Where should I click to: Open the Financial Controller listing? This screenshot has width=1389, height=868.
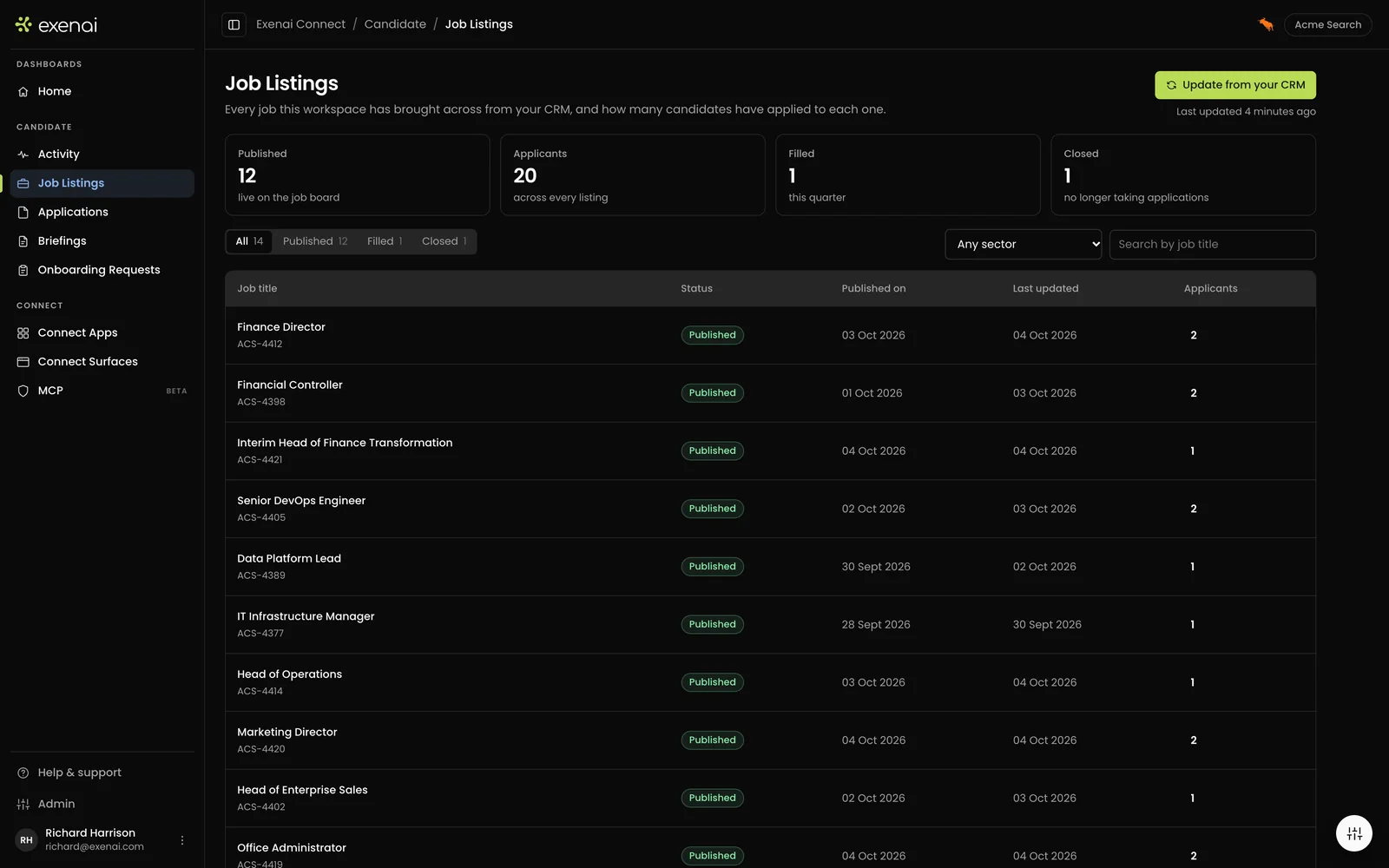click(x=770, y=393)
